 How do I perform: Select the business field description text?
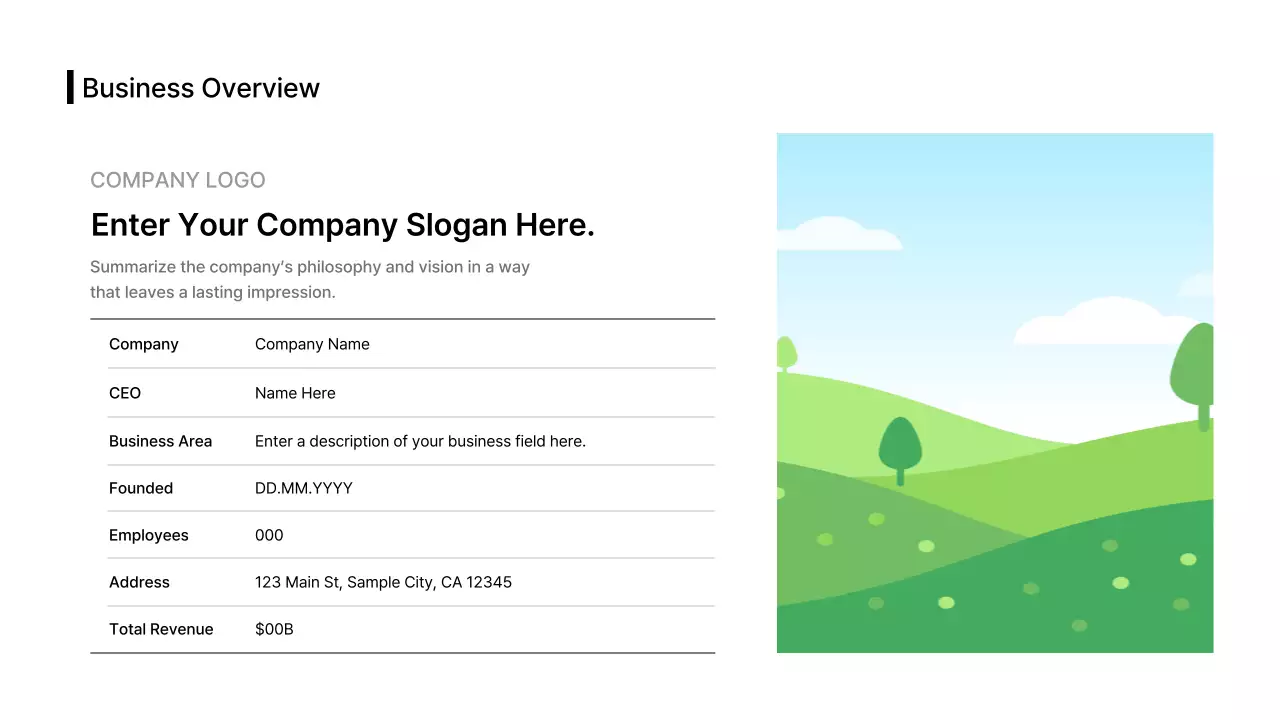coord(420,441)
